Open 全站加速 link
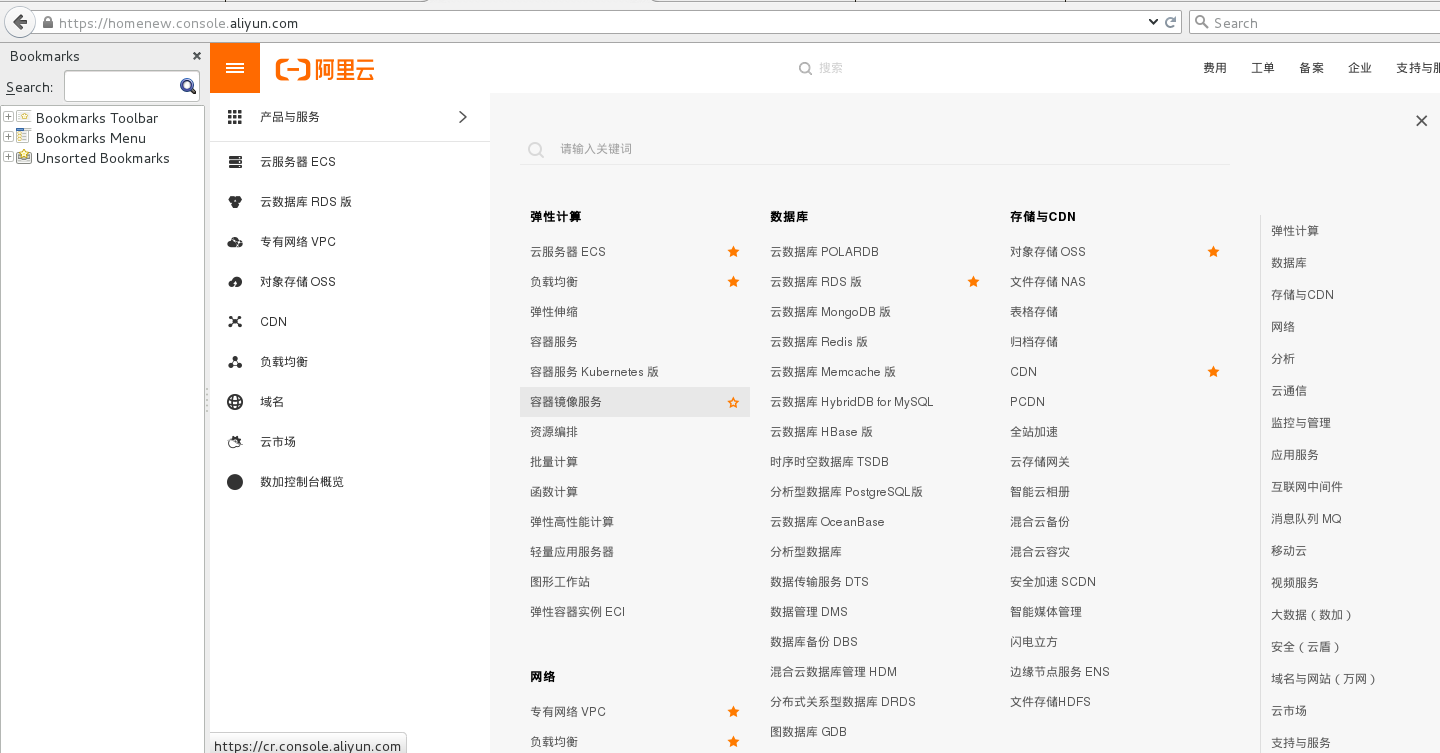 click(1034, 432)
